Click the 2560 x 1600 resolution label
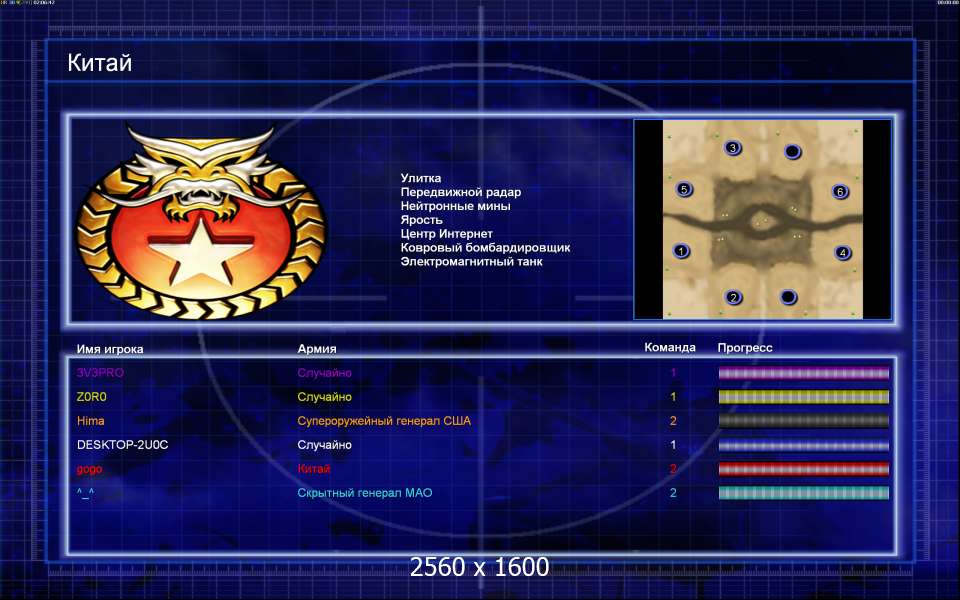This screenshot has height=600, width=960. point(479,567)
